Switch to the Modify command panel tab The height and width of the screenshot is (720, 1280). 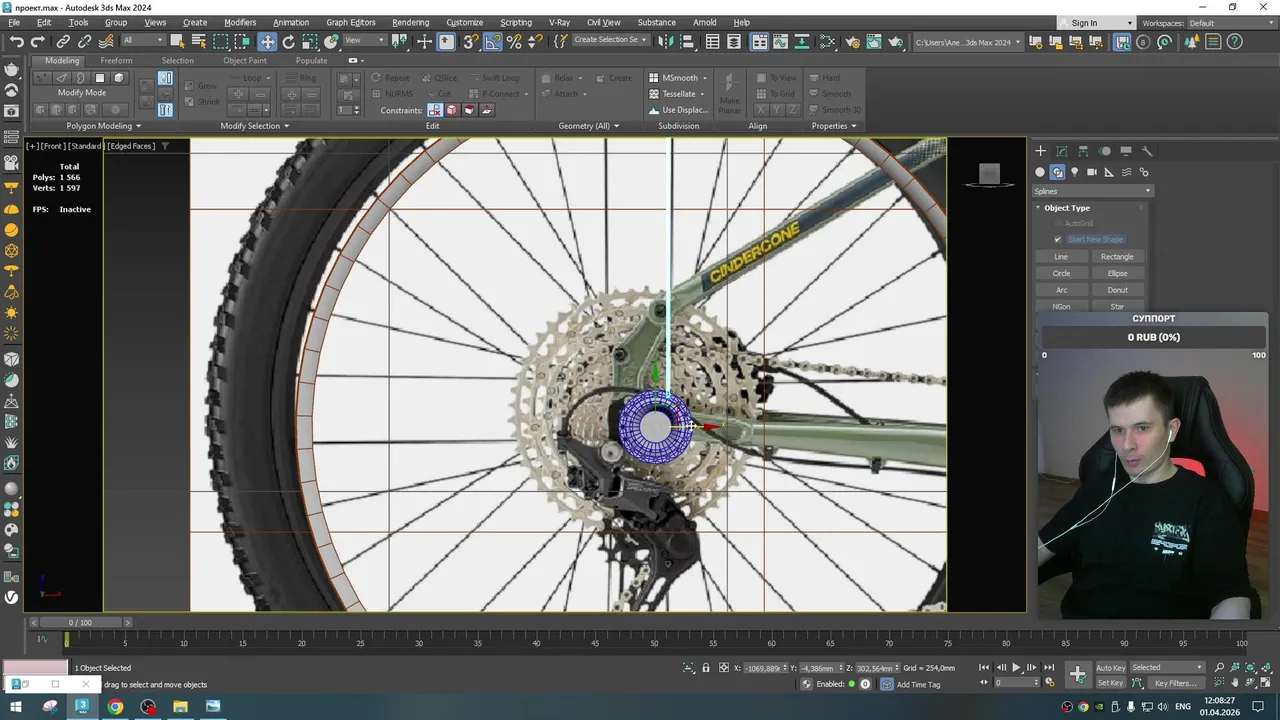(x=1062, y=151)
